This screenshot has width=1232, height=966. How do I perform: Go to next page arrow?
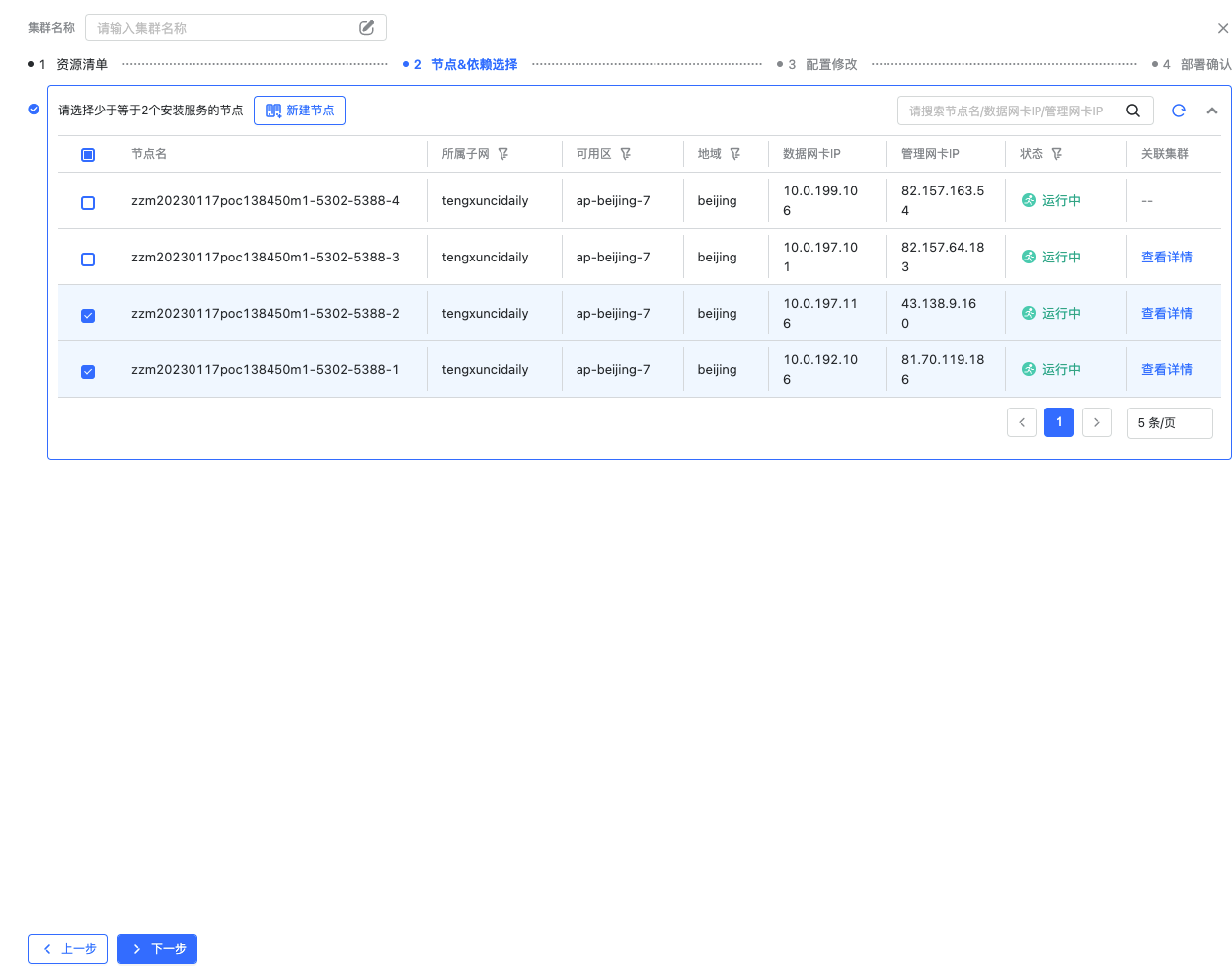1097,422
